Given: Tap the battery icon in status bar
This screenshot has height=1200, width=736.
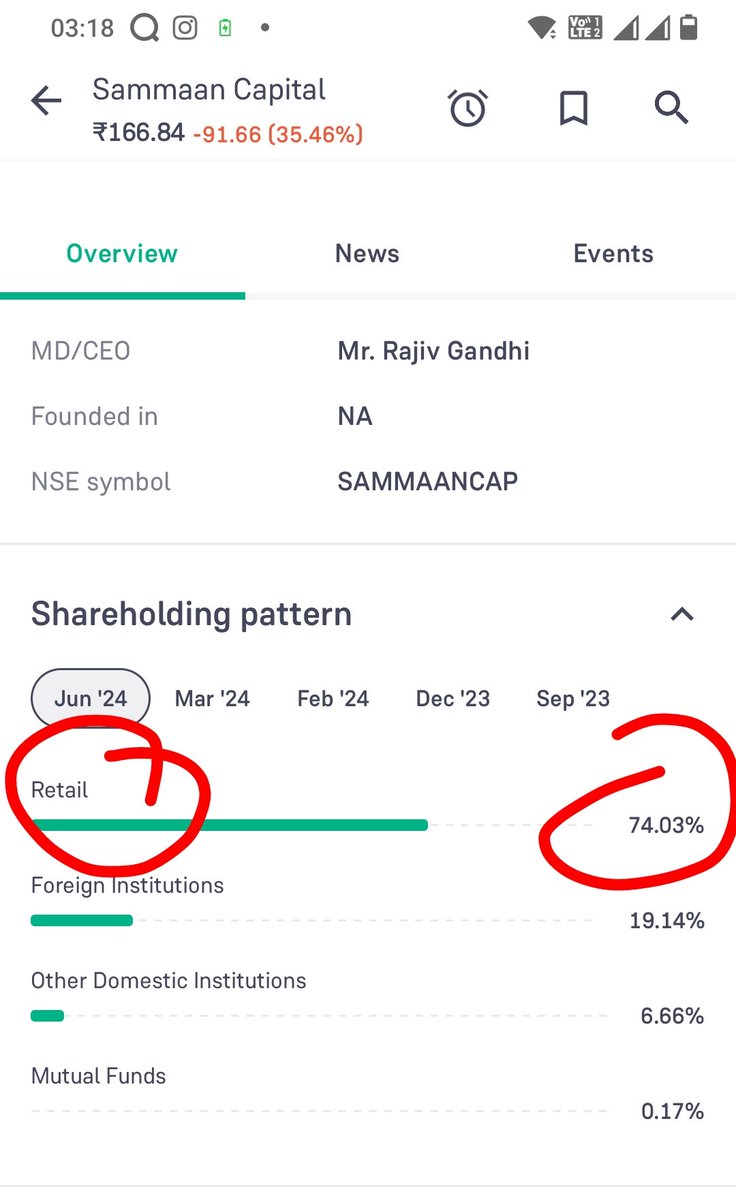Looking at the screenshot, I should pos(688,27).
